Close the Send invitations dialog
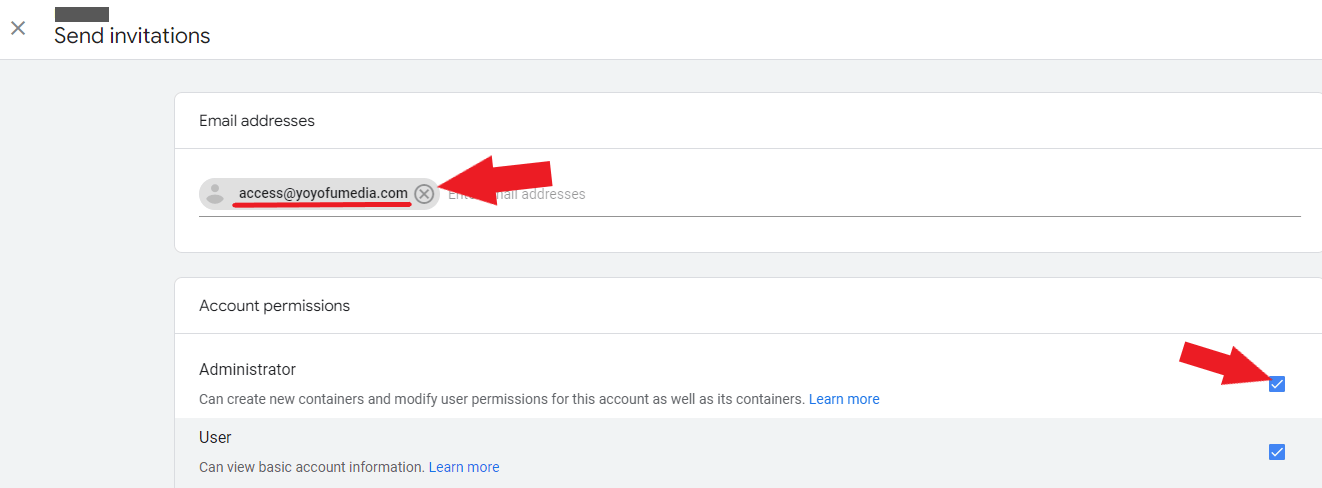The image size is (1322, 488). click(18, 28)
